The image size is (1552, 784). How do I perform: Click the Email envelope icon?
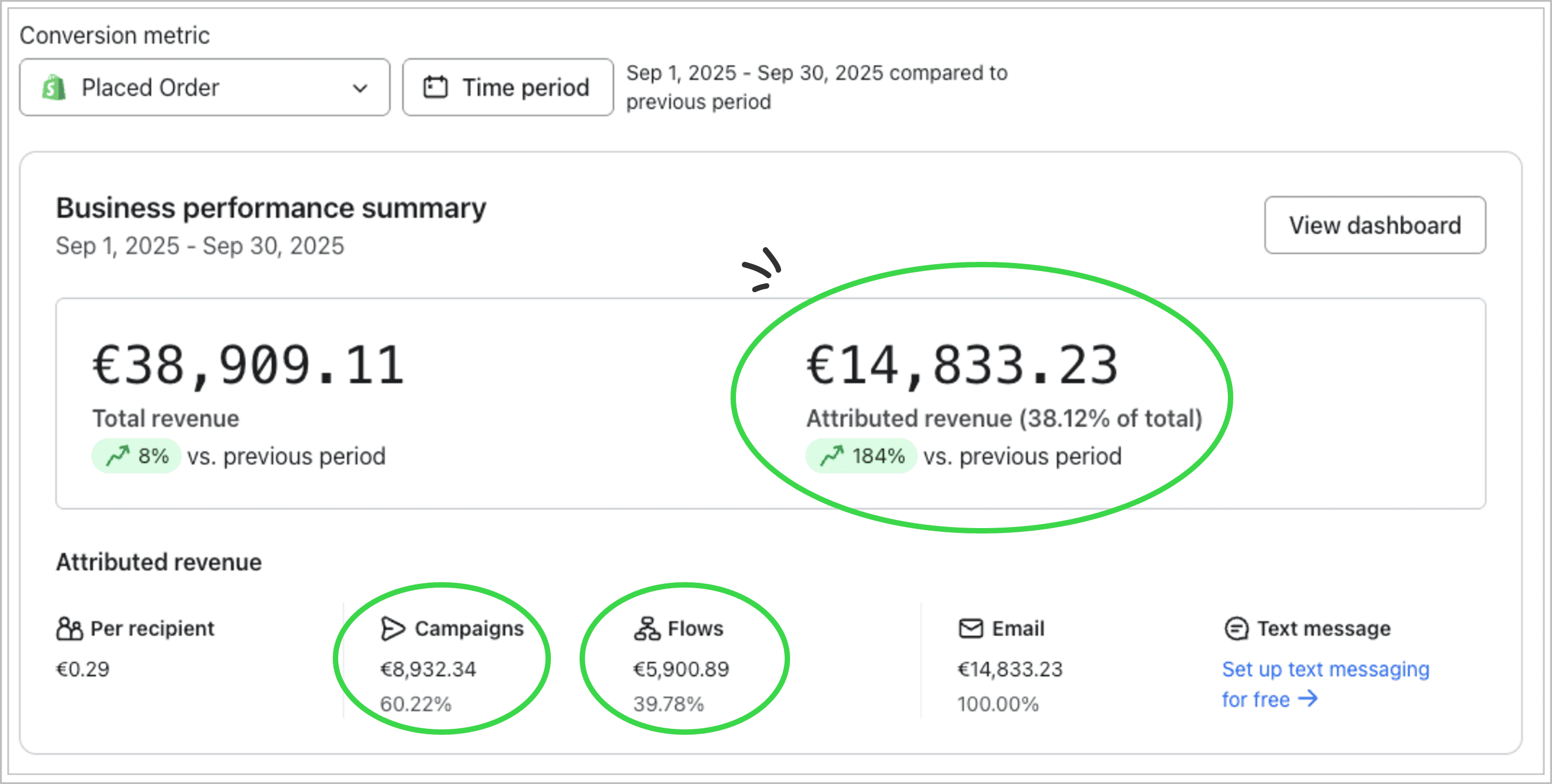coord(971,629)
